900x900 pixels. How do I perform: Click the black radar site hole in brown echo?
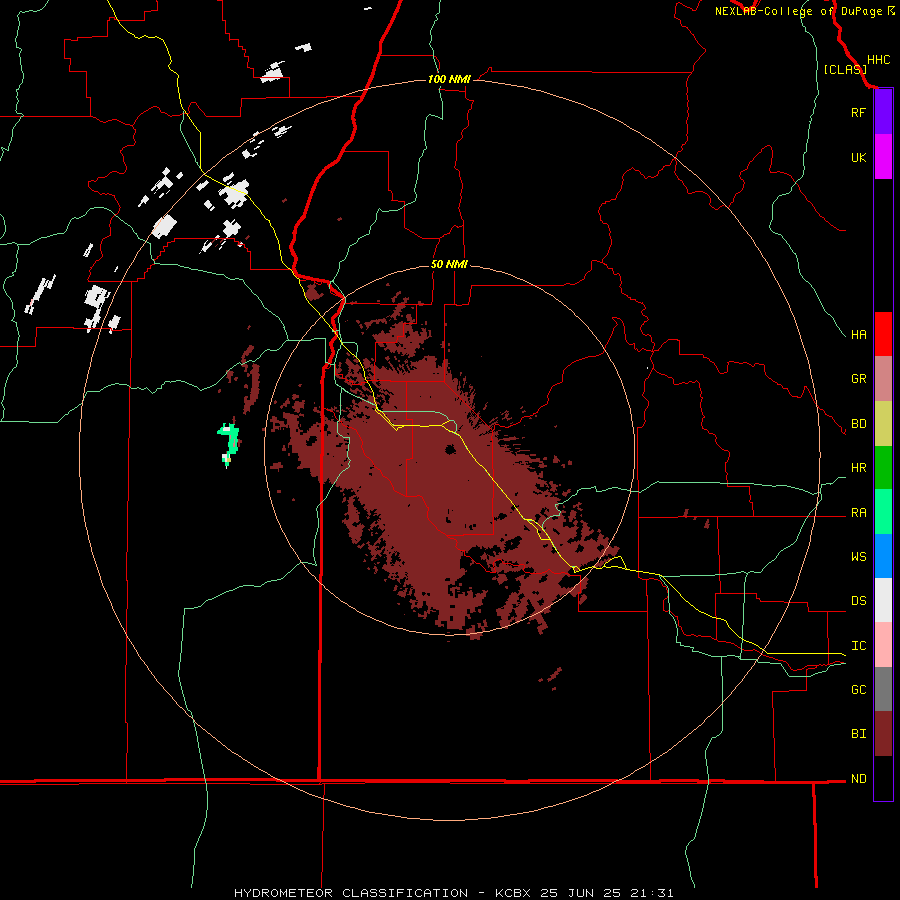pos(451,450)
